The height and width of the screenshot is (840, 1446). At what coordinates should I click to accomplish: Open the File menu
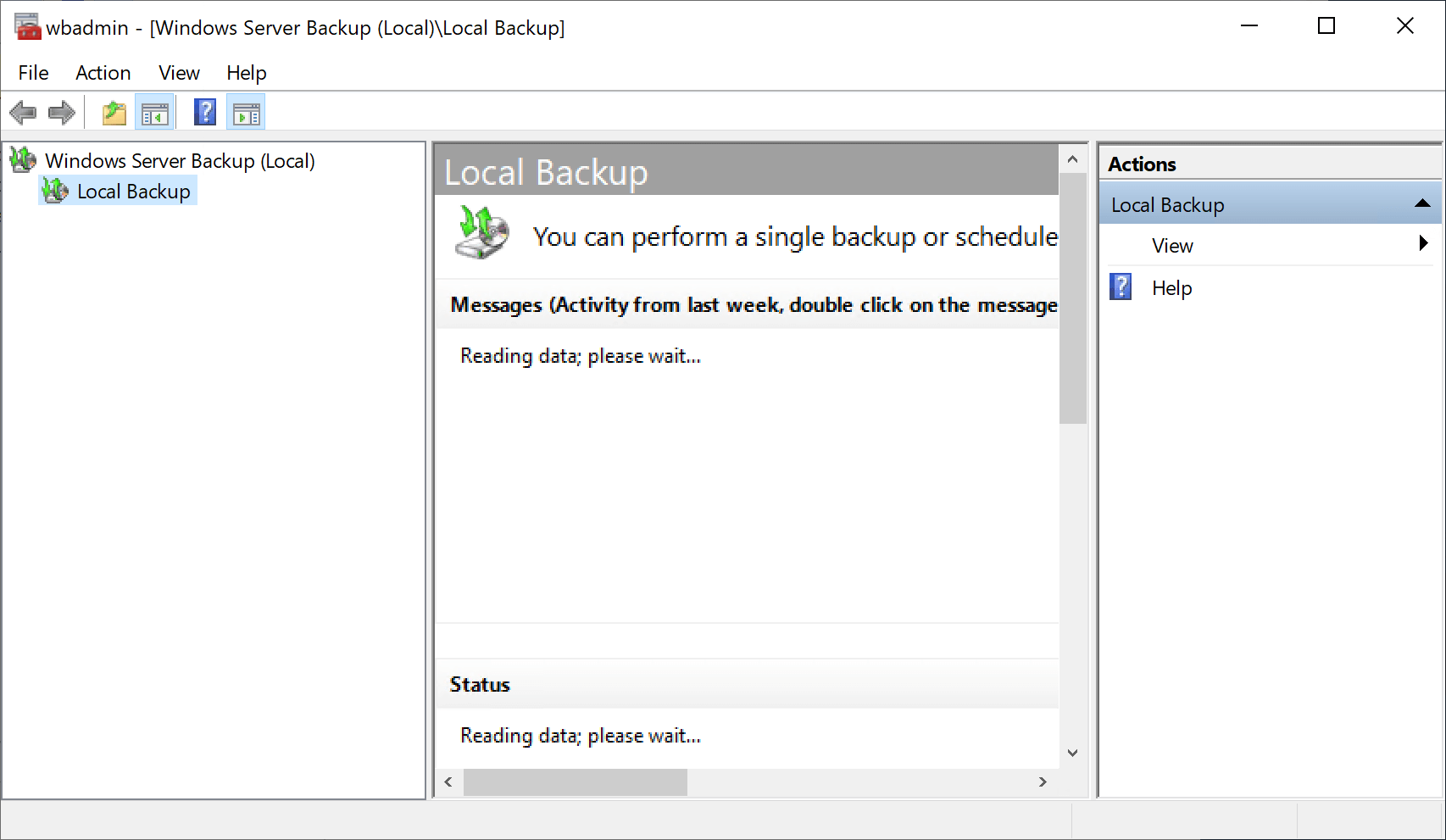point(33,73)
